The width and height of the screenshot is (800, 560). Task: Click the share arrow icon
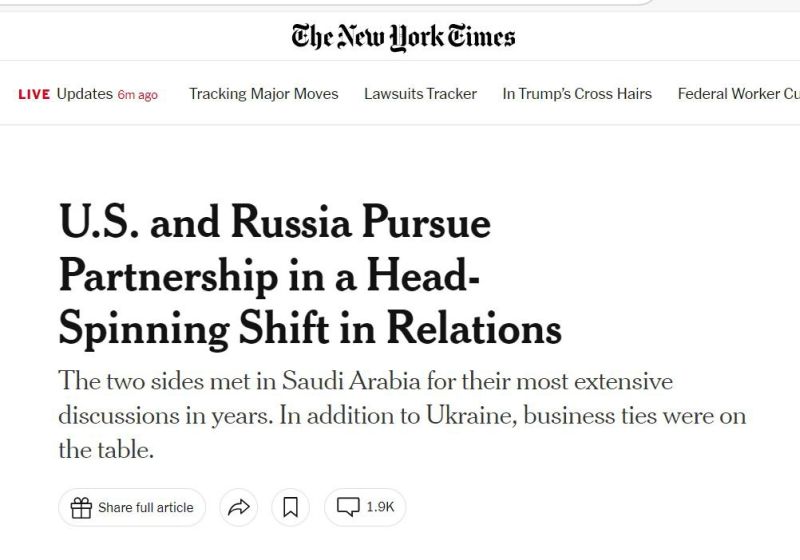(x=238, y=507)
